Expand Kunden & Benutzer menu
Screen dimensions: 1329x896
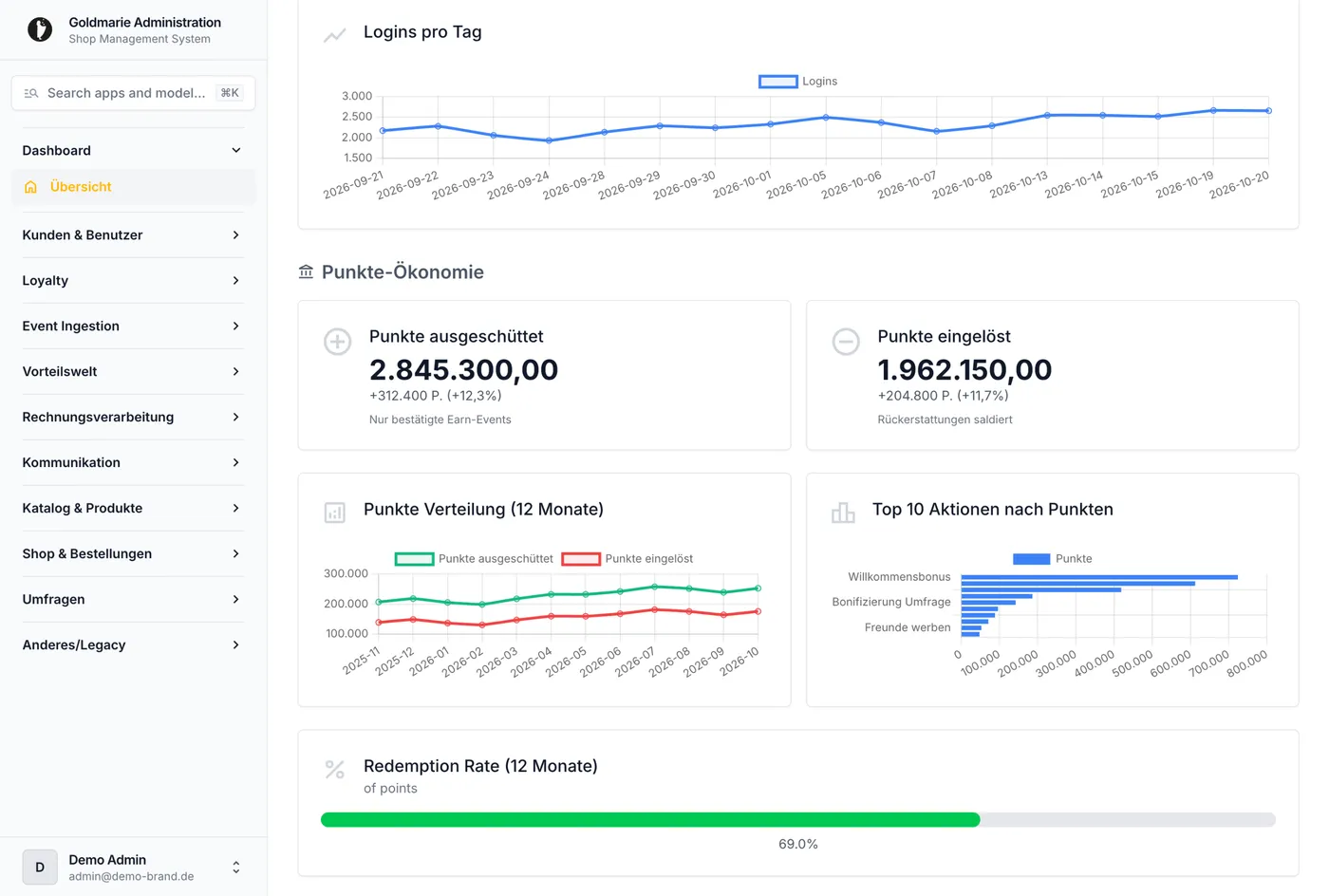133,234
